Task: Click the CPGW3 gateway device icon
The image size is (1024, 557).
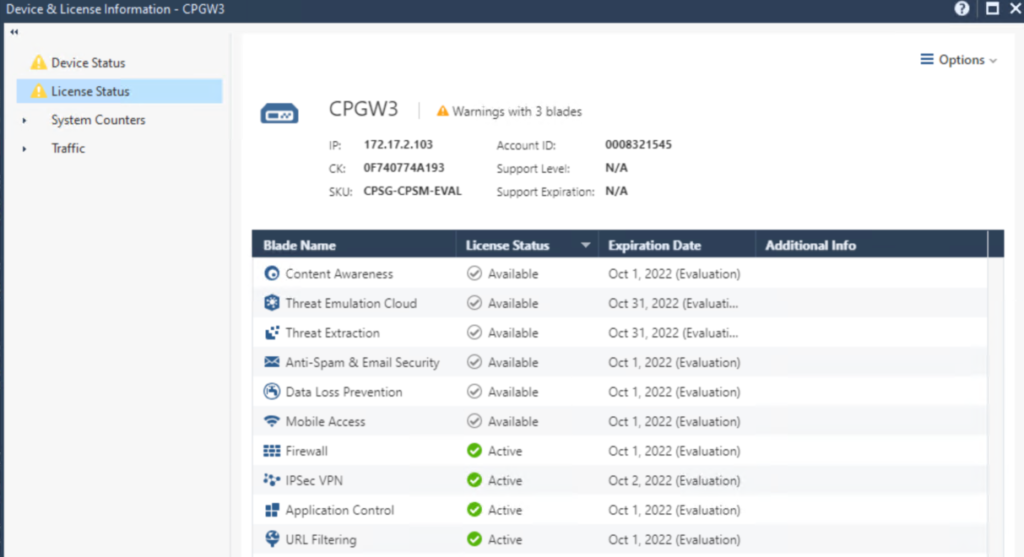Action: pos(280,114)
